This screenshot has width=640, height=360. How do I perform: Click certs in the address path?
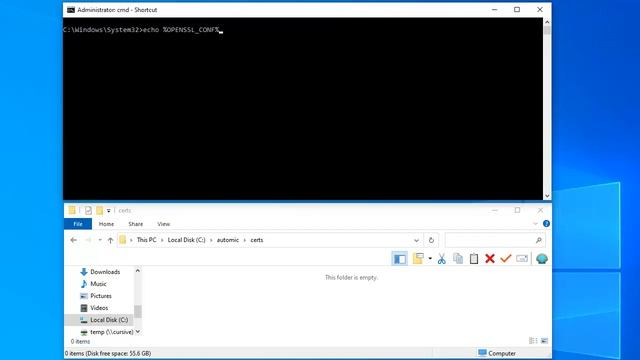(x=257, y=240)
